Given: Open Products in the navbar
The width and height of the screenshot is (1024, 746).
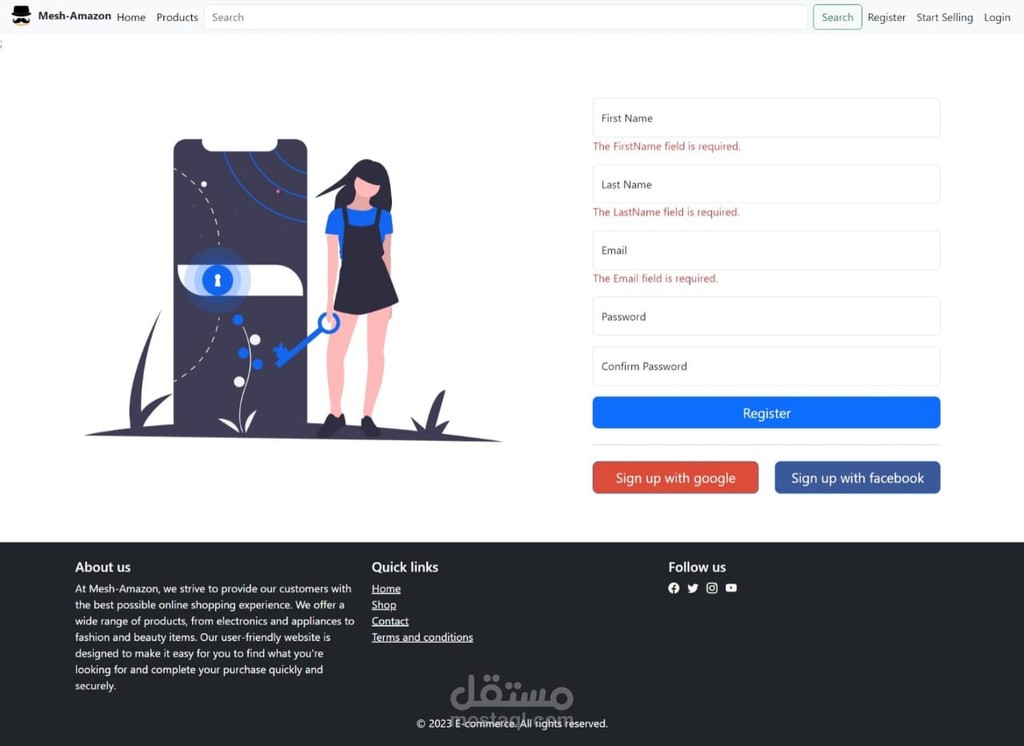Looking at the screenshot, I should [177, 18].
